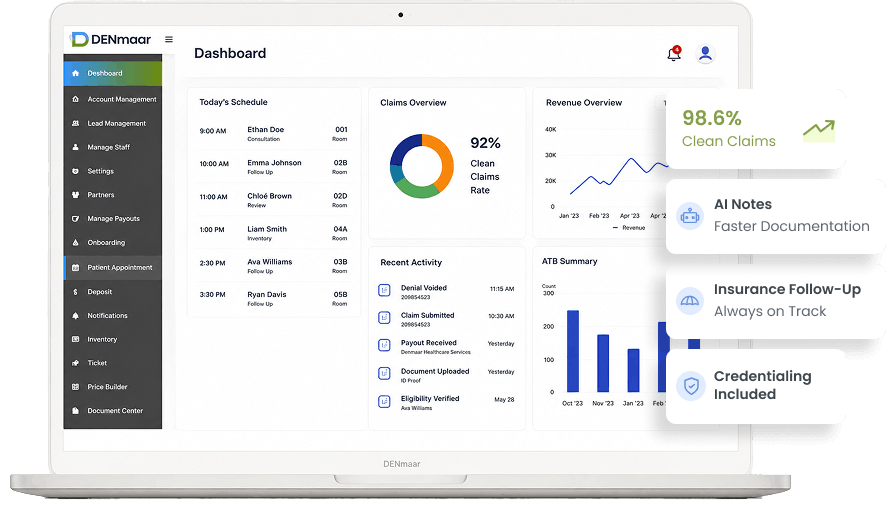
Task: Click the Jan '23 bar in ATB Summary
Action: (x=633, y=370)
